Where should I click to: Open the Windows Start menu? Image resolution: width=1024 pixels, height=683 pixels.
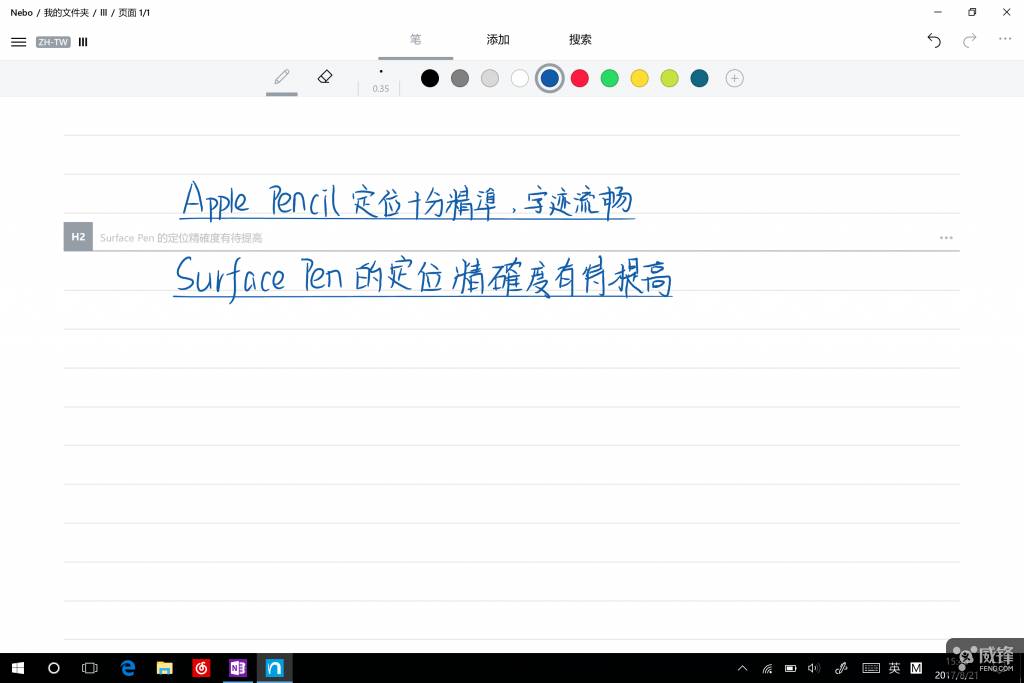18,668
